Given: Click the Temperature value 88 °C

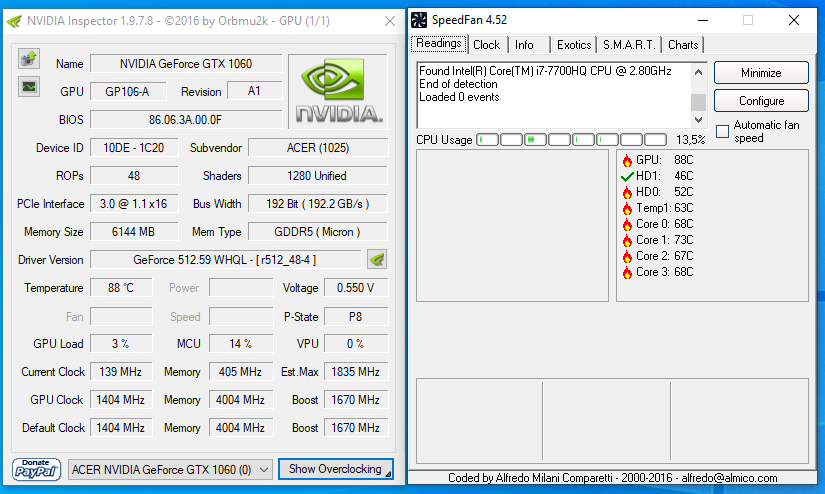Looking at the screenshot, I should tap(121, 288).
